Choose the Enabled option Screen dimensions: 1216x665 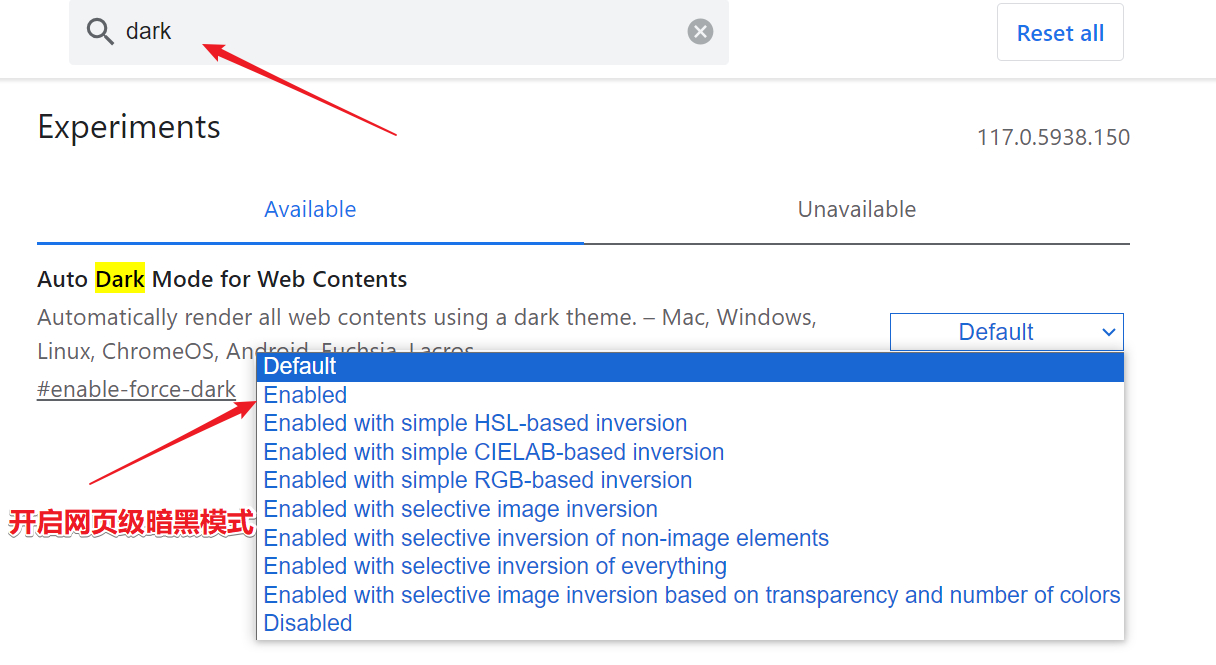(690, 395)
